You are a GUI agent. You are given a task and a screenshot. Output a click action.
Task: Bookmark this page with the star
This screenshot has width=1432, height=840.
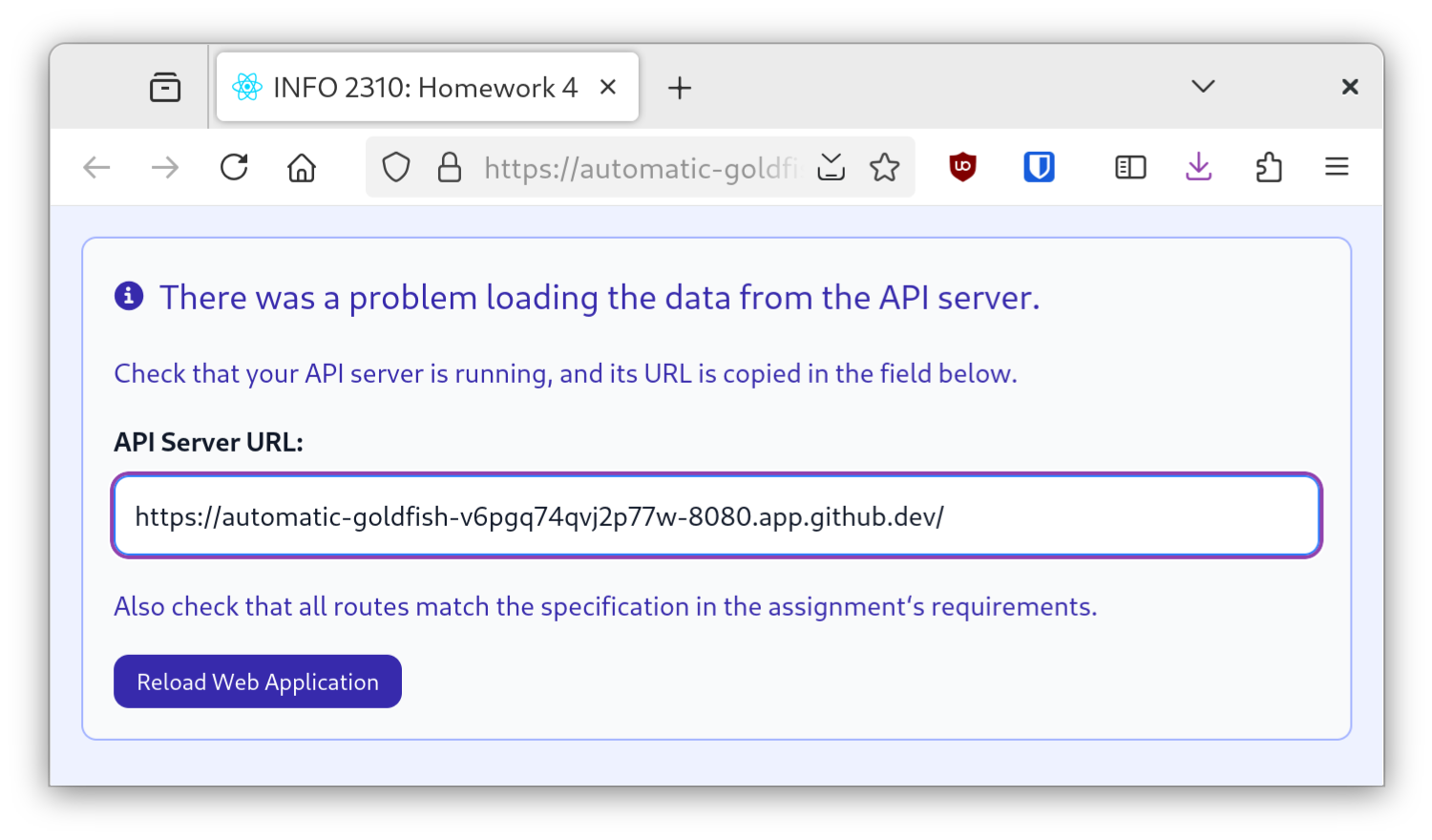click(x=885, y=167)
